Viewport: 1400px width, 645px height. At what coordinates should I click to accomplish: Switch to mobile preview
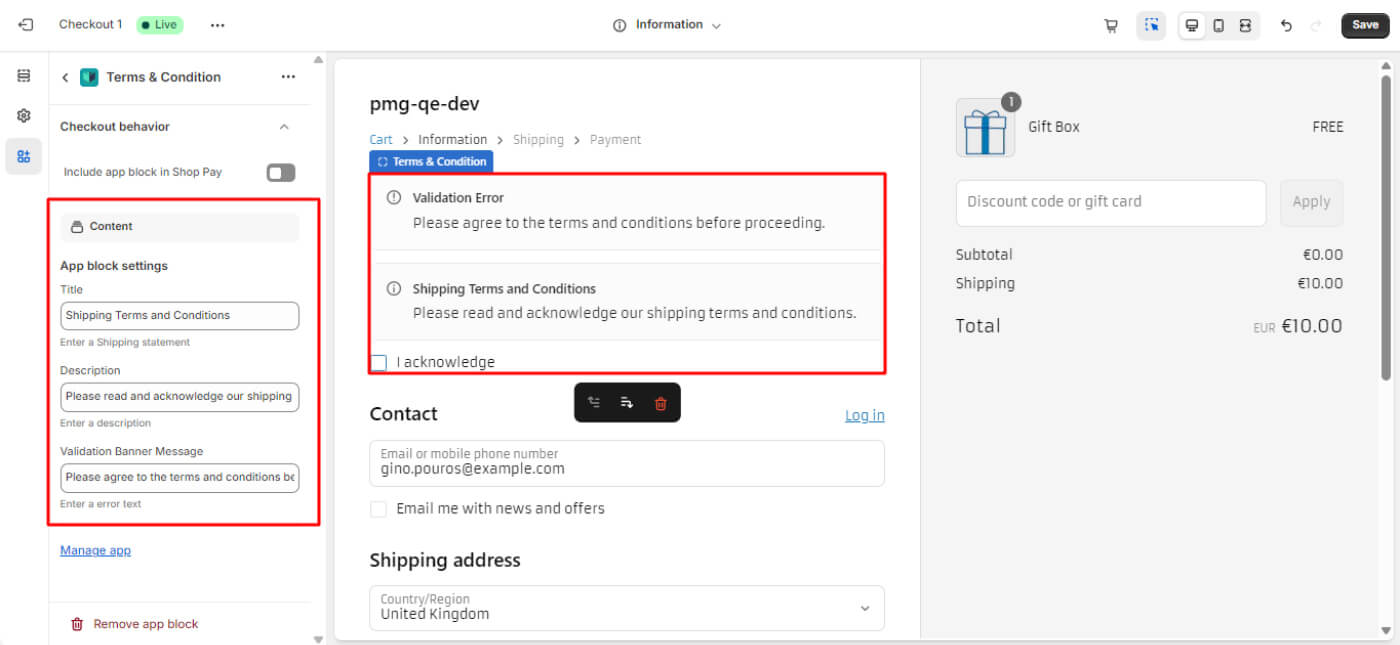(x=1218, y=26)
